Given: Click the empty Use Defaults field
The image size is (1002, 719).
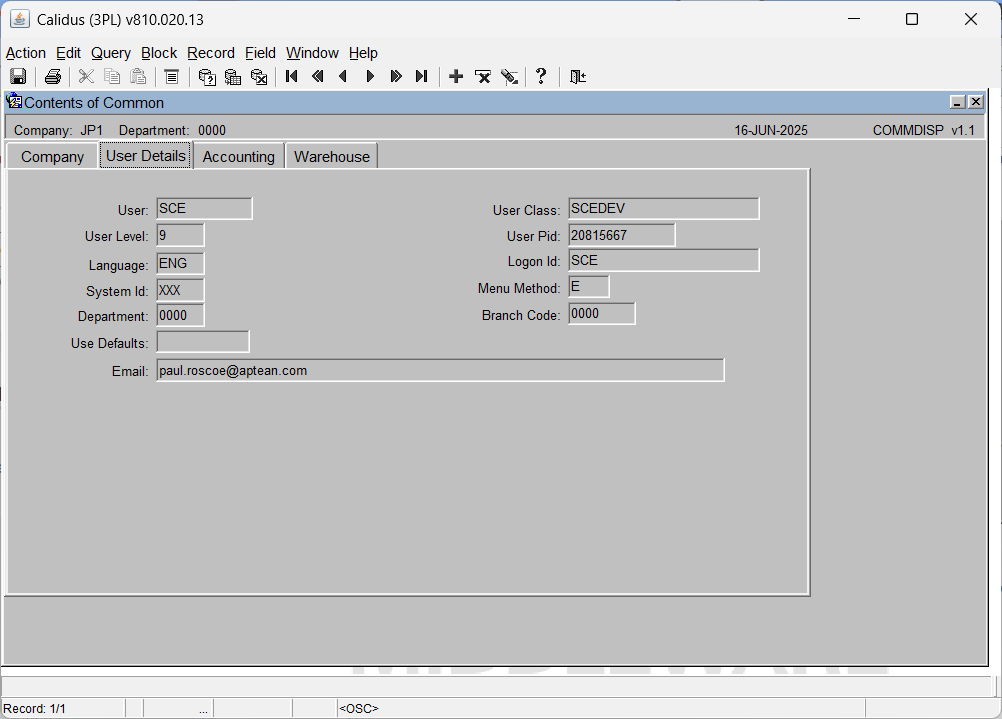Looking at the screenshot, I should tap(203, 342).
